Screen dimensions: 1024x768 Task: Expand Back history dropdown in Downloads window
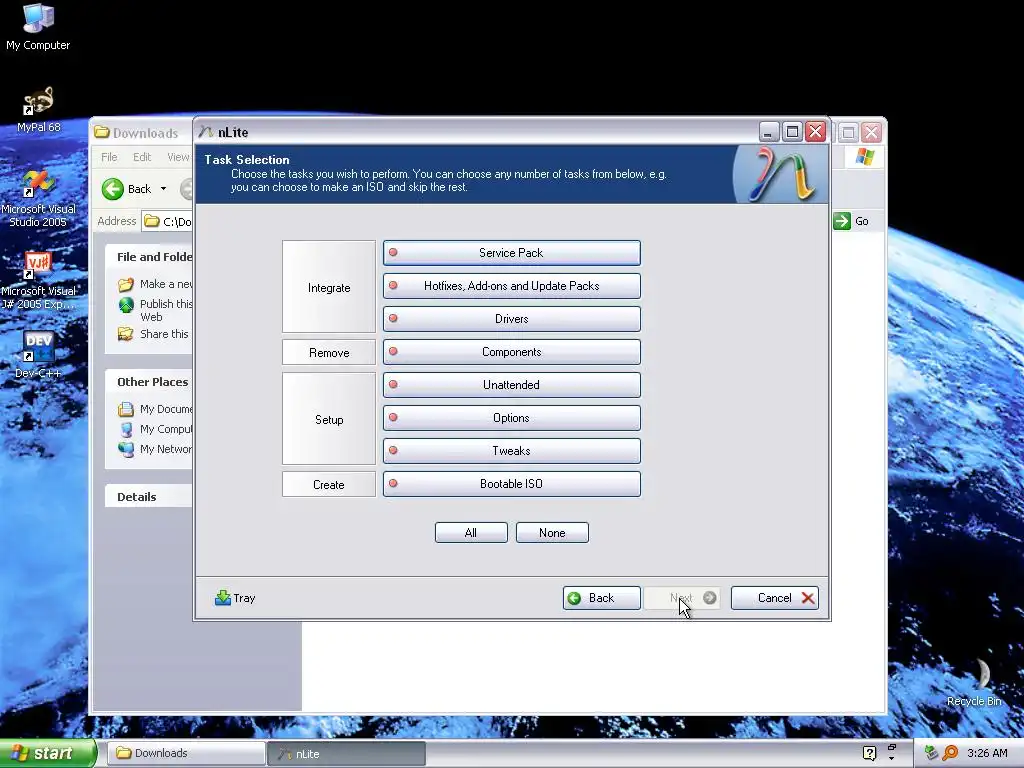163,189
